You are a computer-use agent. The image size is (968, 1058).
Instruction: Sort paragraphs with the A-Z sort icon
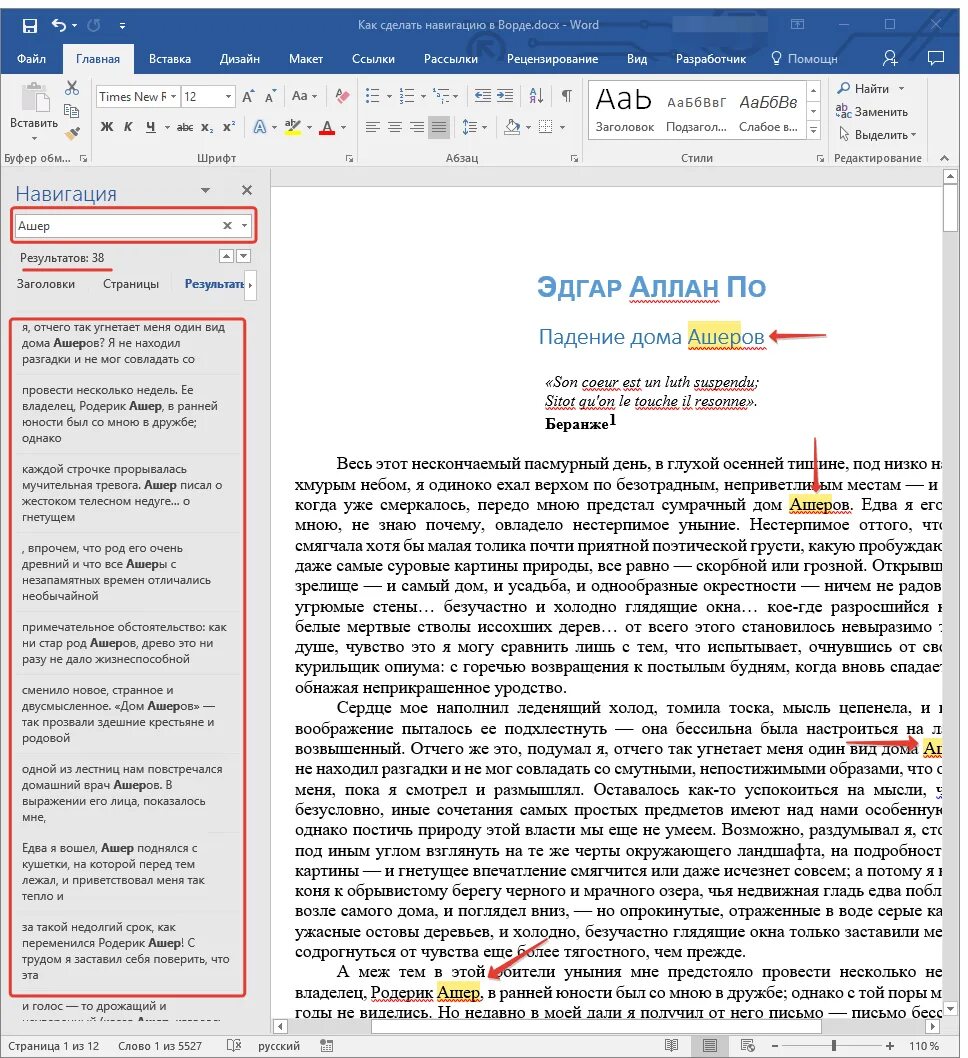click(x=536, y=96)
